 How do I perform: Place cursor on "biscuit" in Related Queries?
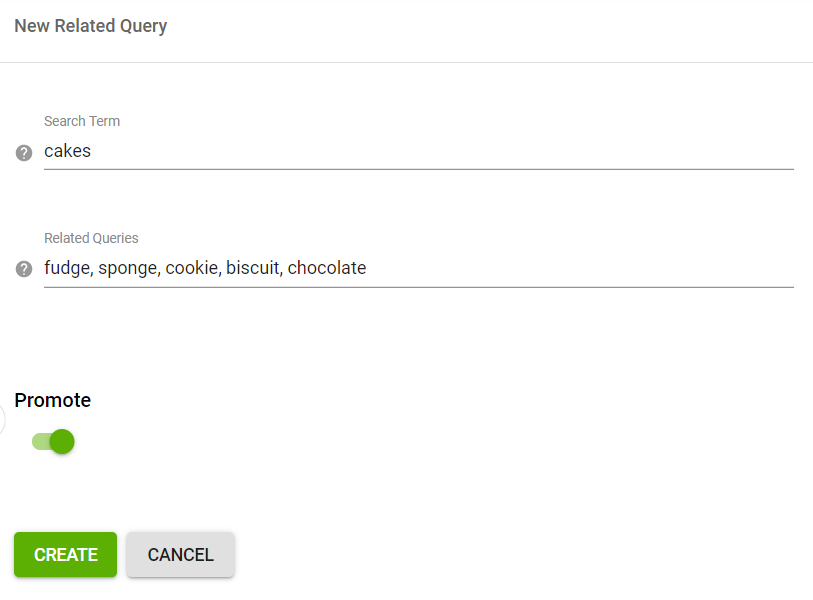click(x=252, y=268)
